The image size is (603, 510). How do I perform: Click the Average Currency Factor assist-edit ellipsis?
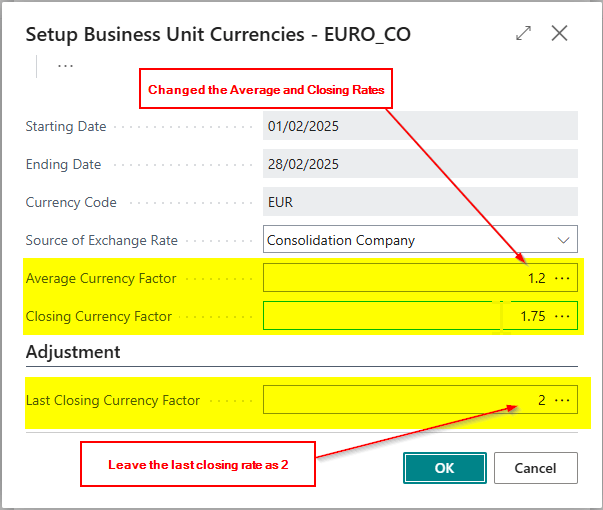562,278
